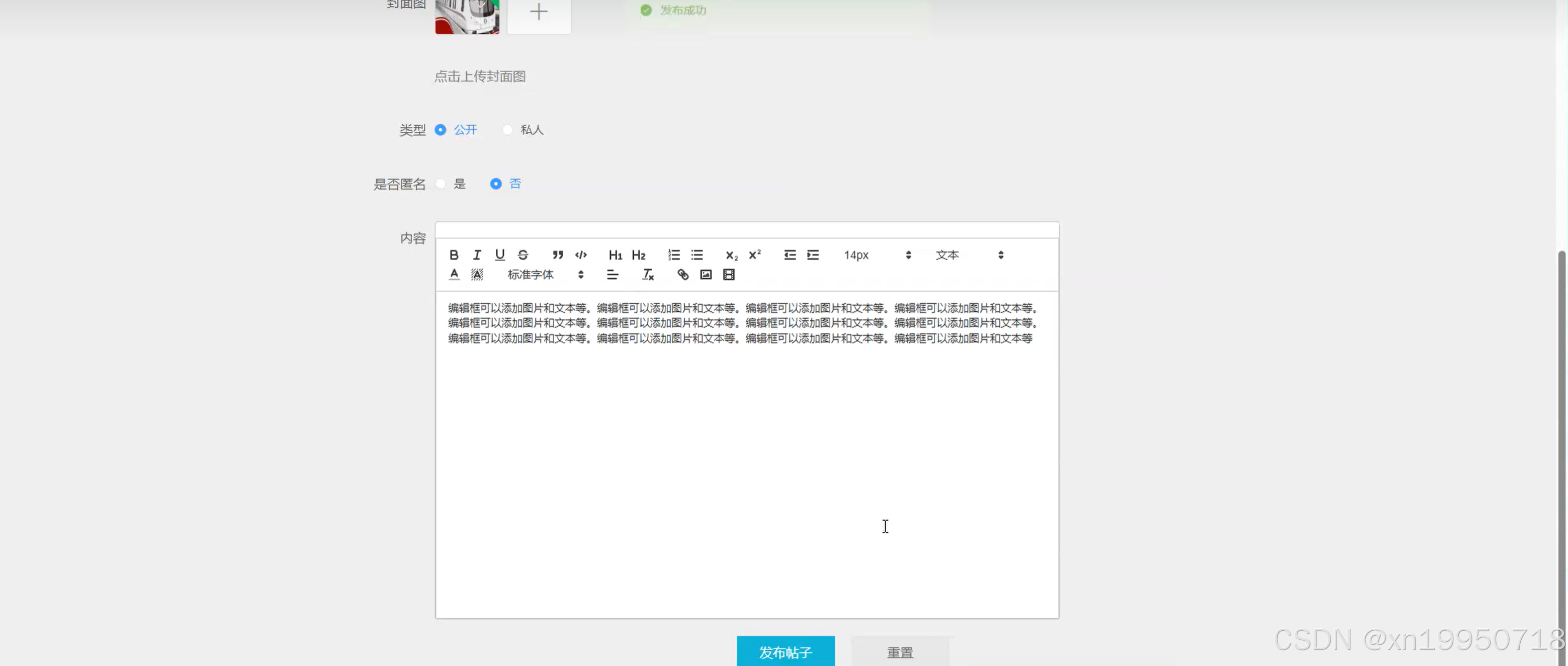Insert a code block
1568x666 pixels.
(x=581, y=255)
